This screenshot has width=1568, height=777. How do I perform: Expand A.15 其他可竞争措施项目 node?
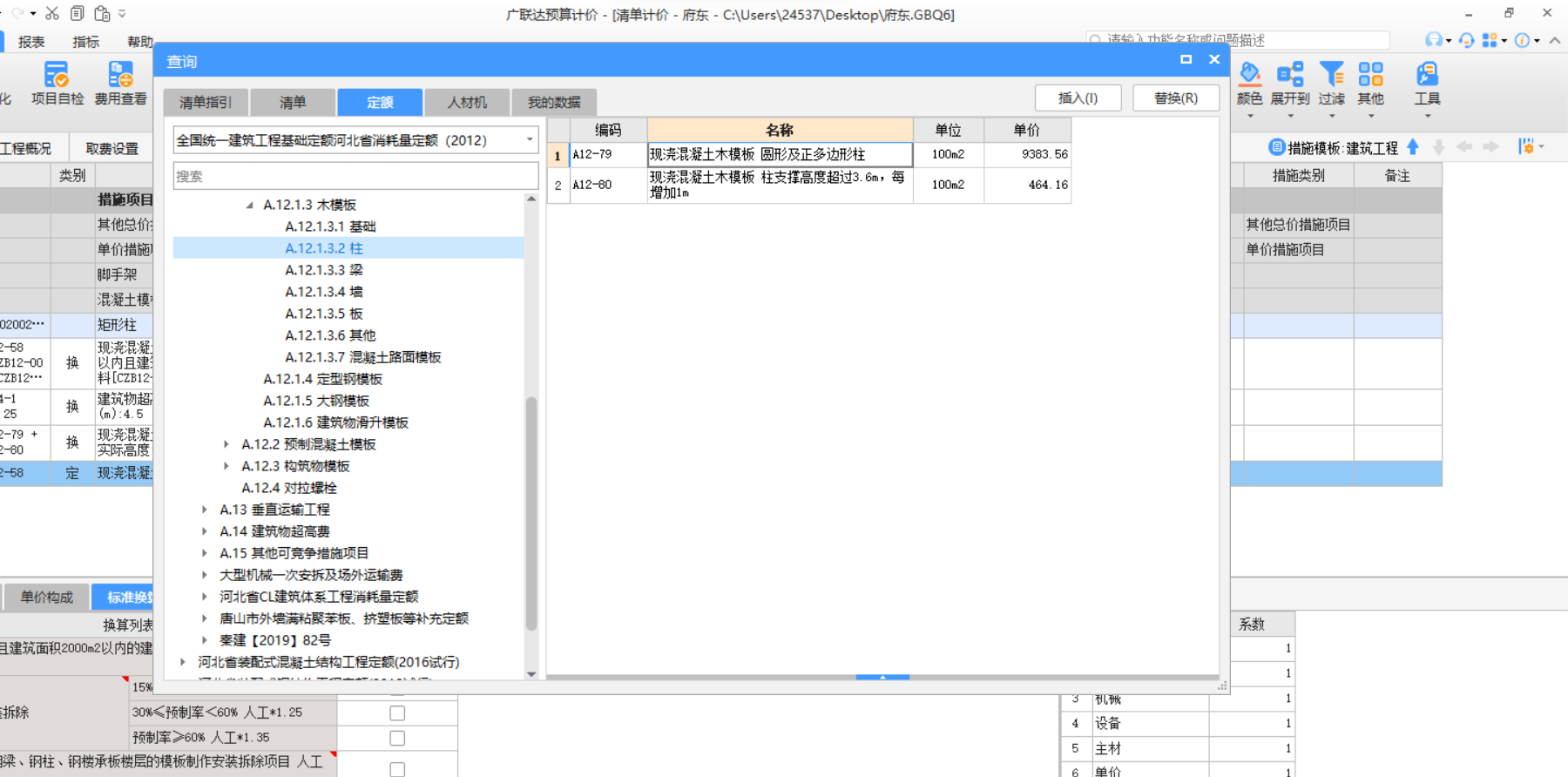205,553
